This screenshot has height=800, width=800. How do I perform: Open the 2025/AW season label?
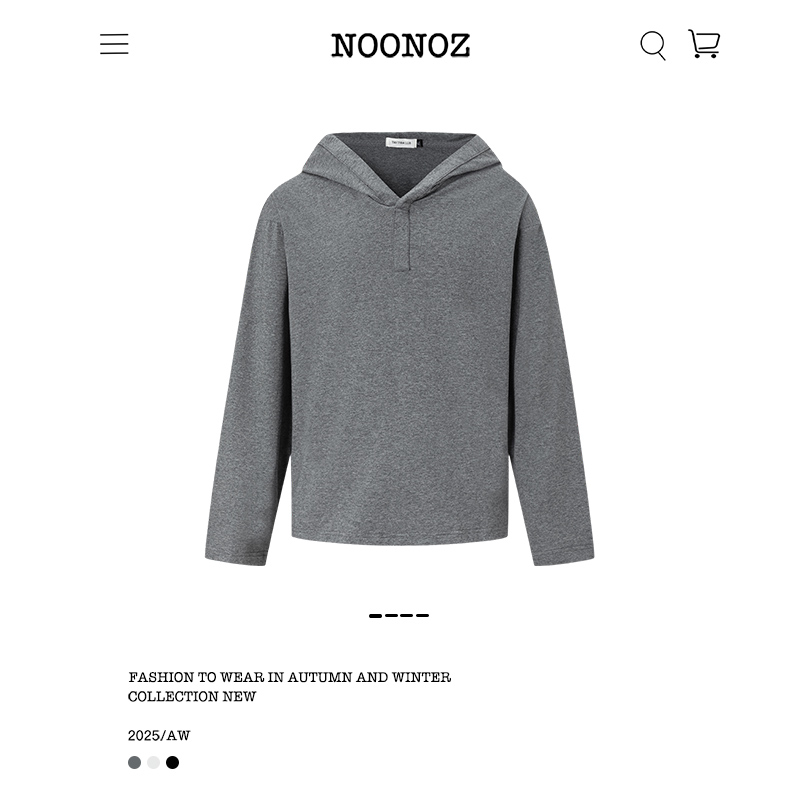coord(159,736)
